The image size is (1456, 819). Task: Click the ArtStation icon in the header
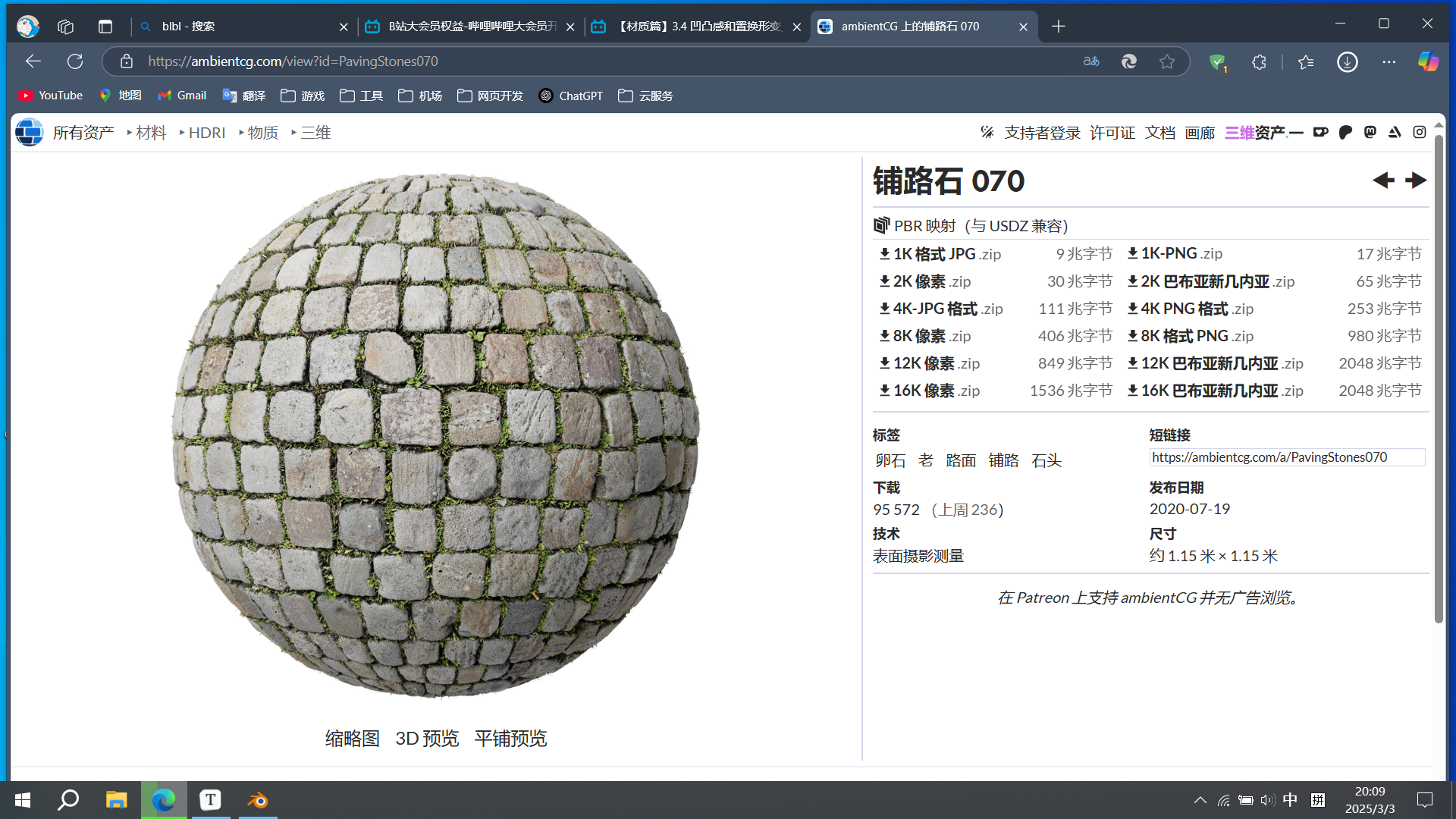(x=1395, y=132)
